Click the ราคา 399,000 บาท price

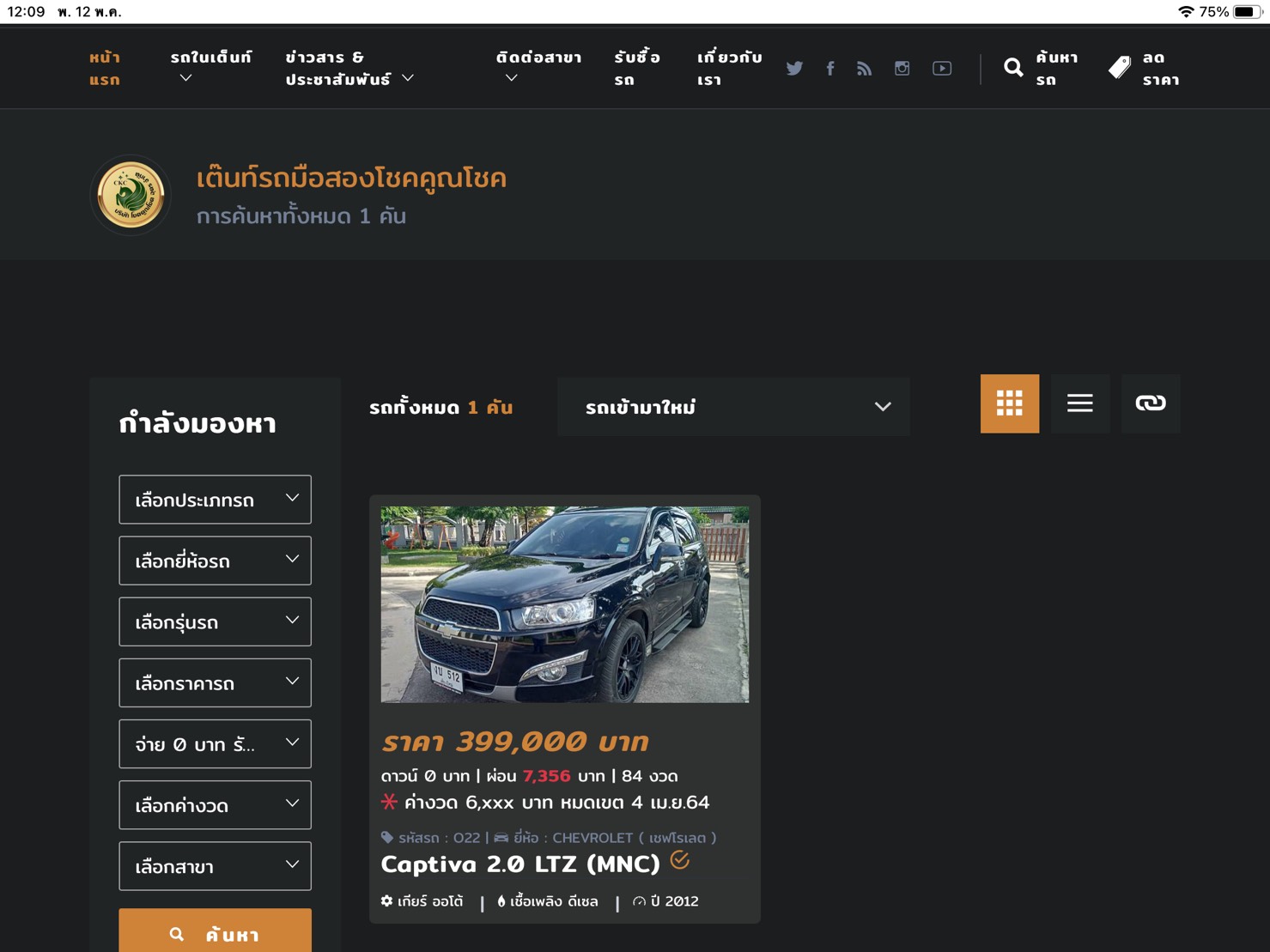515,741
